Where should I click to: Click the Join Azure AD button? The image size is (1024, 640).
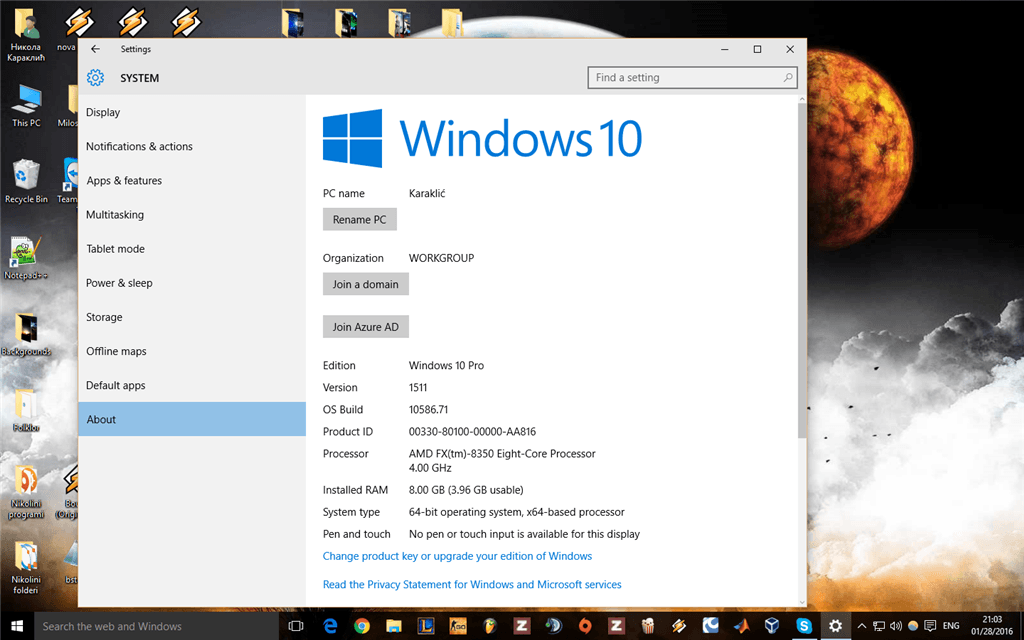[365, 327]
